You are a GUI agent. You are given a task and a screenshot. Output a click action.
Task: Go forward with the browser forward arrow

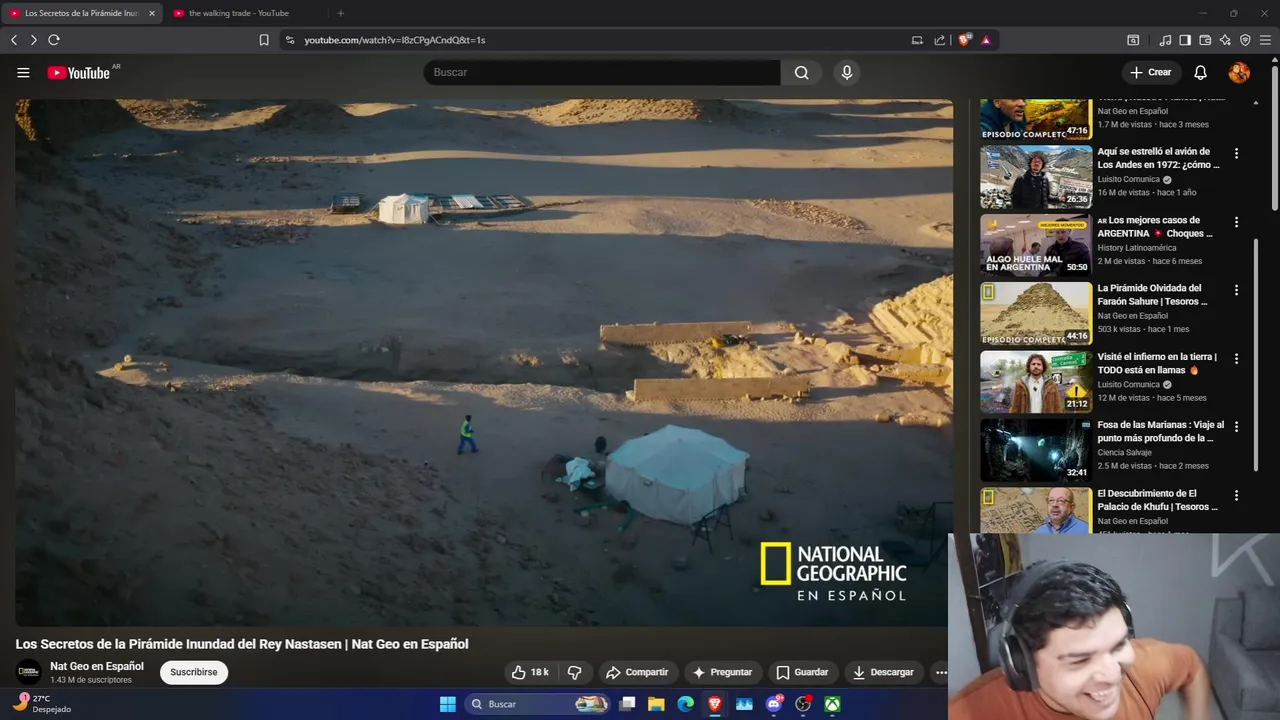[x=33, y=40]
